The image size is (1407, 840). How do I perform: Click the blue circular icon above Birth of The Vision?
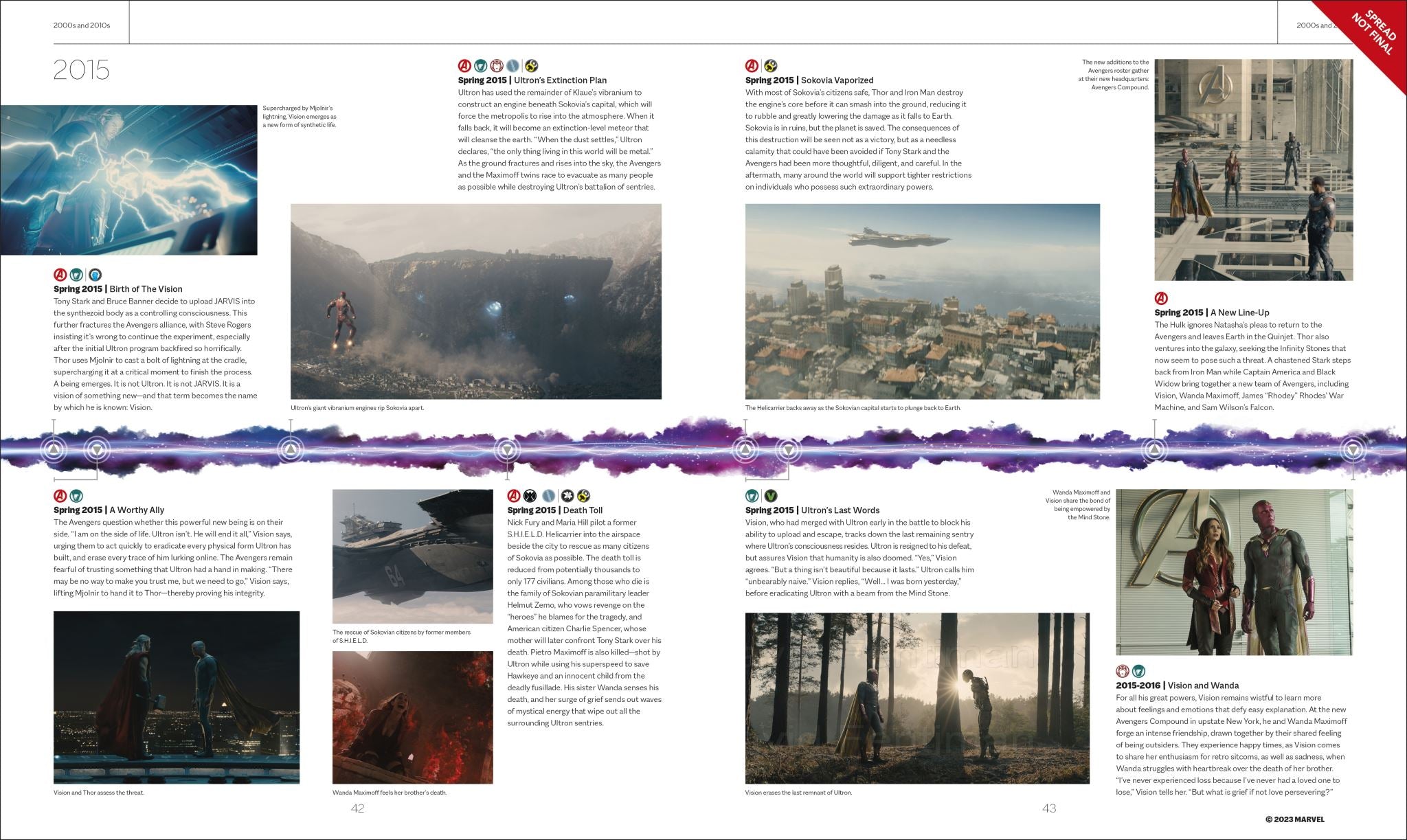point(95,275)
